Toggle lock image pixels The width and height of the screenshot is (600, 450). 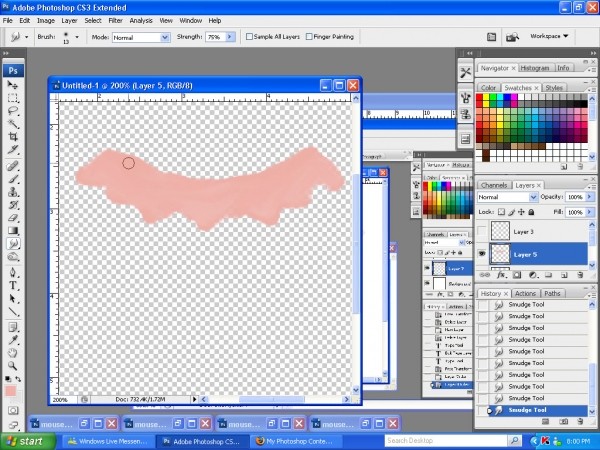[512, 212]
